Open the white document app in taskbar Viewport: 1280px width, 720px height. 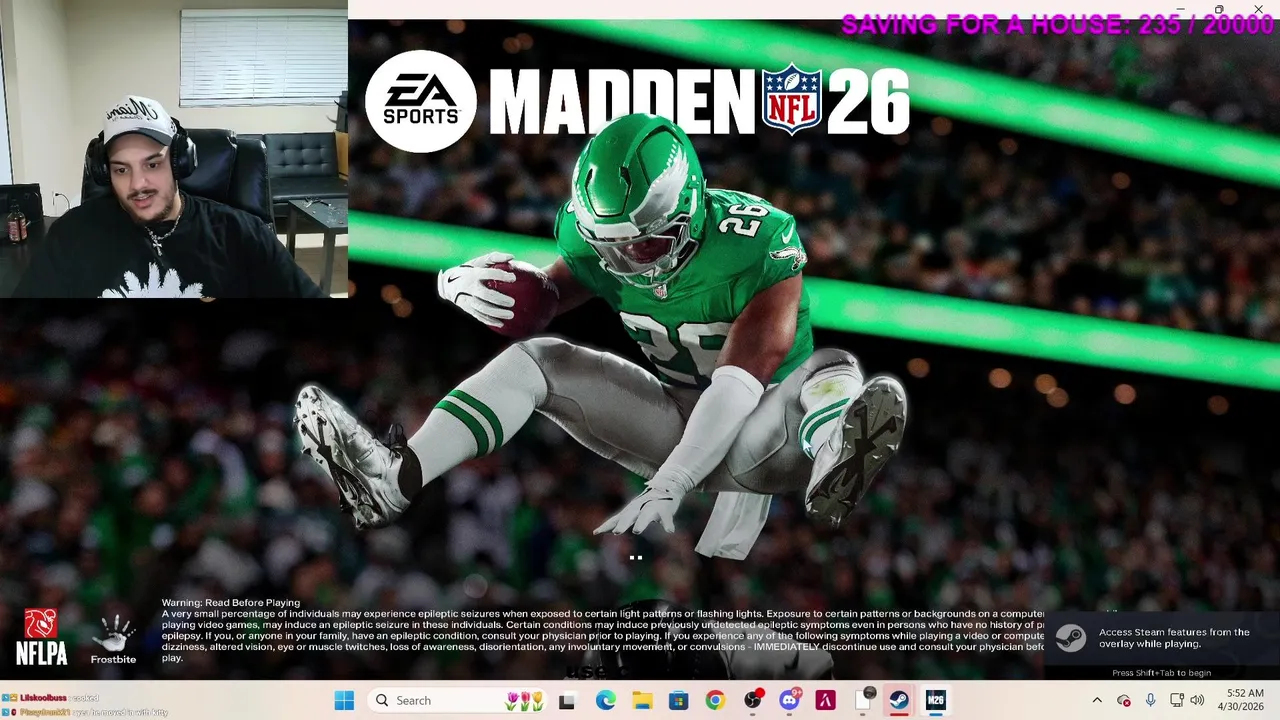tap(863, 700)
